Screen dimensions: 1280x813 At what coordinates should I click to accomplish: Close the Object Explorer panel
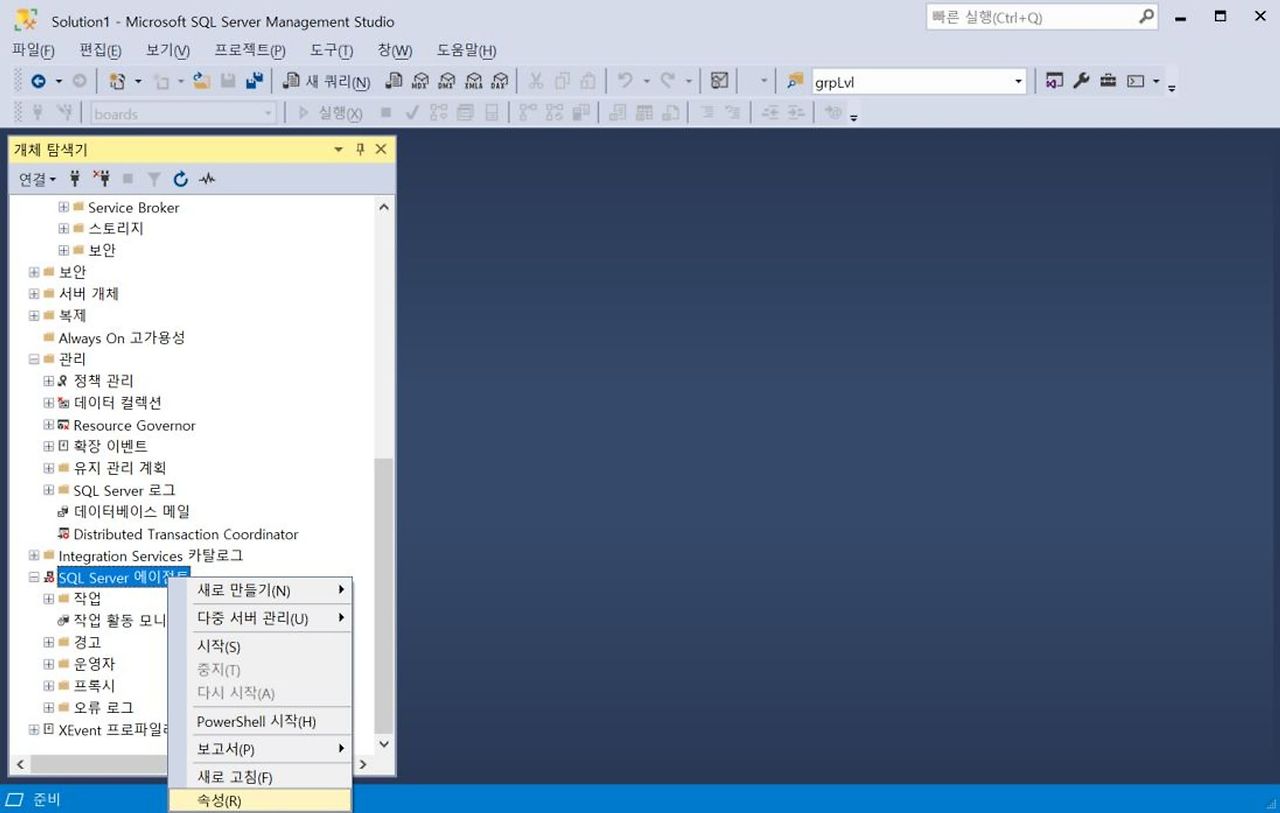click(381, 149)
